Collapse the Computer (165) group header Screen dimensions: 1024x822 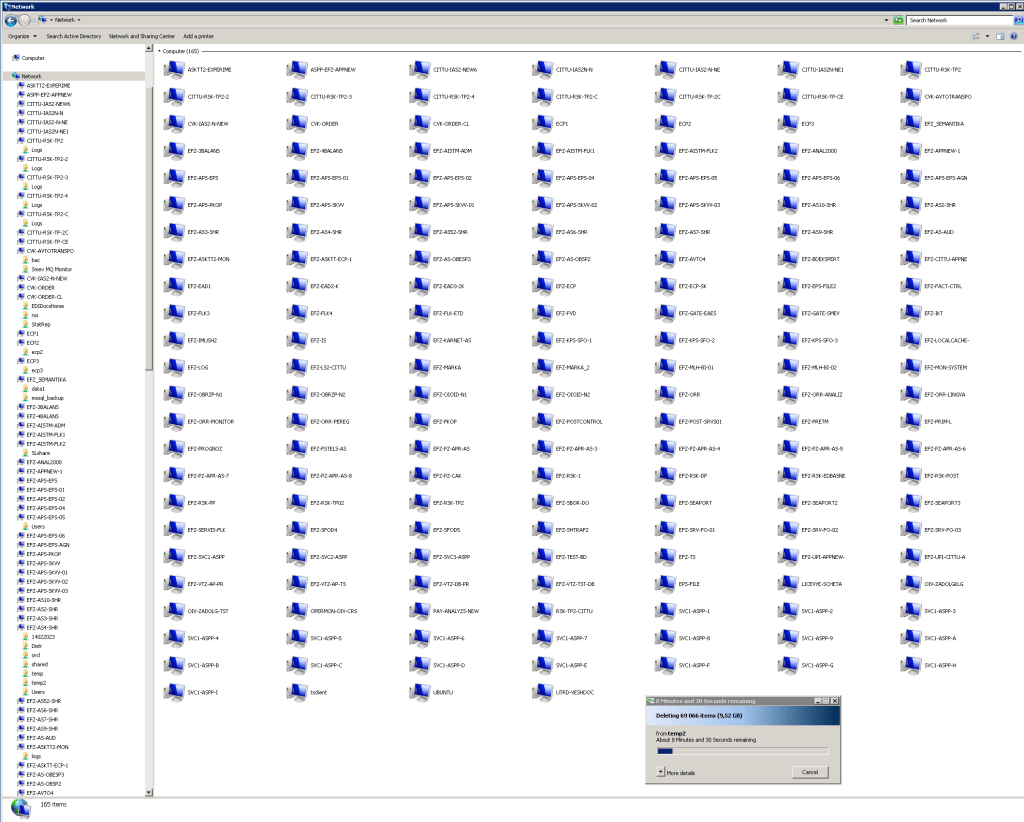tap(159, 50)
